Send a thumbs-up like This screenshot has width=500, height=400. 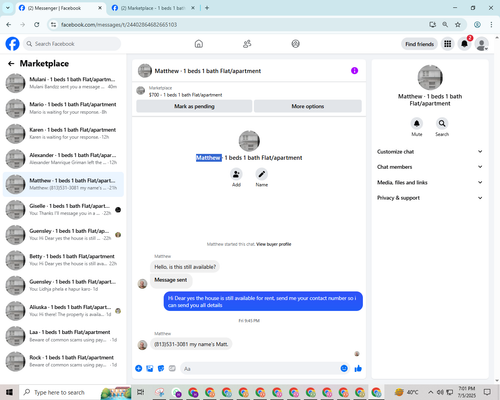358,368
